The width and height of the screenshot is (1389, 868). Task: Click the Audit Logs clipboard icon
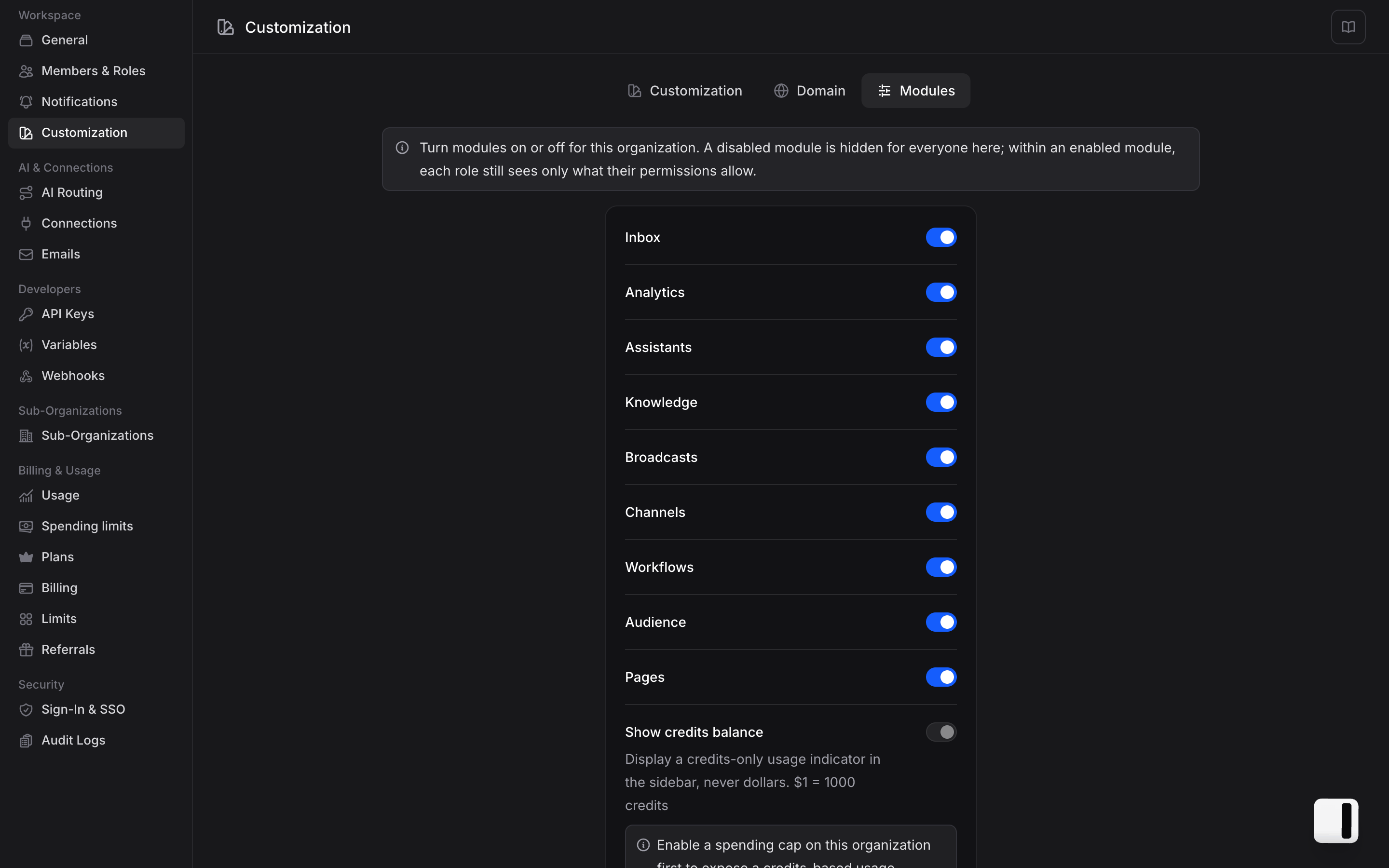(x=26, y=741)
